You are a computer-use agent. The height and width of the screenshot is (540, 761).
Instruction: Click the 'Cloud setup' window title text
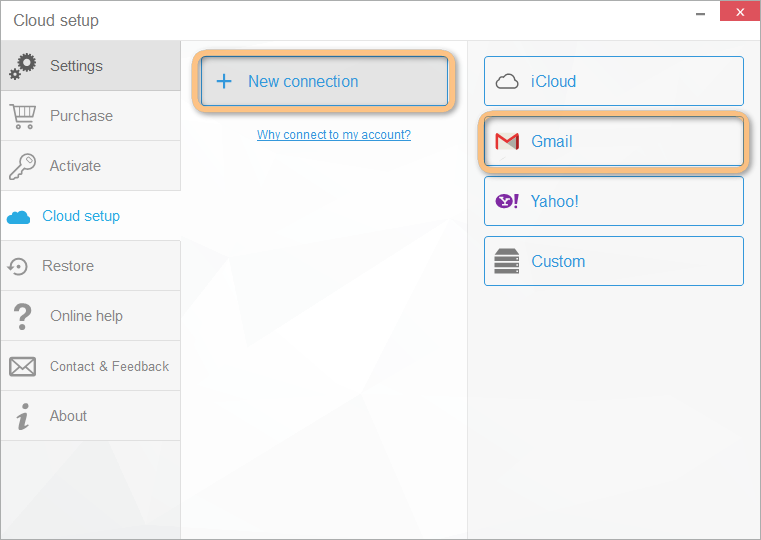point(56,20)
